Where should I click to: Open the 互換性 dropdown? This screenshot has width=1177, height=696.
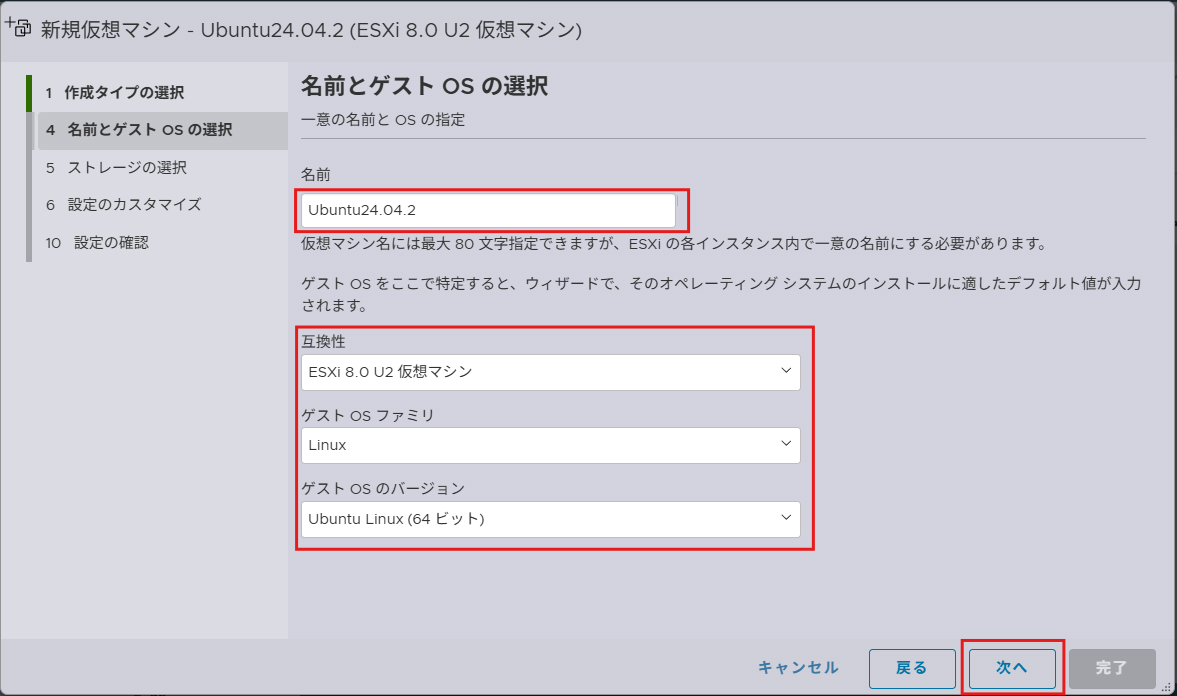550,372
